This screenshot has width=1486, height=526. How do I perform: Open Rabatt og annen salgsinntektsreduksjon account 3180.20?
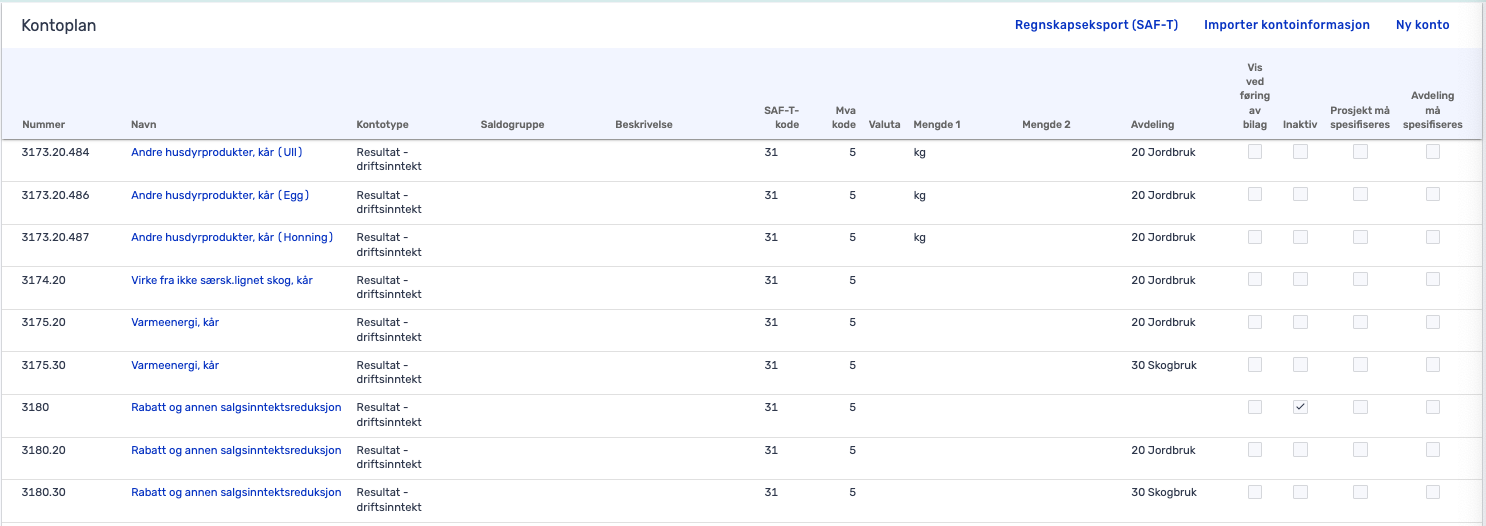tap(236, 450)
